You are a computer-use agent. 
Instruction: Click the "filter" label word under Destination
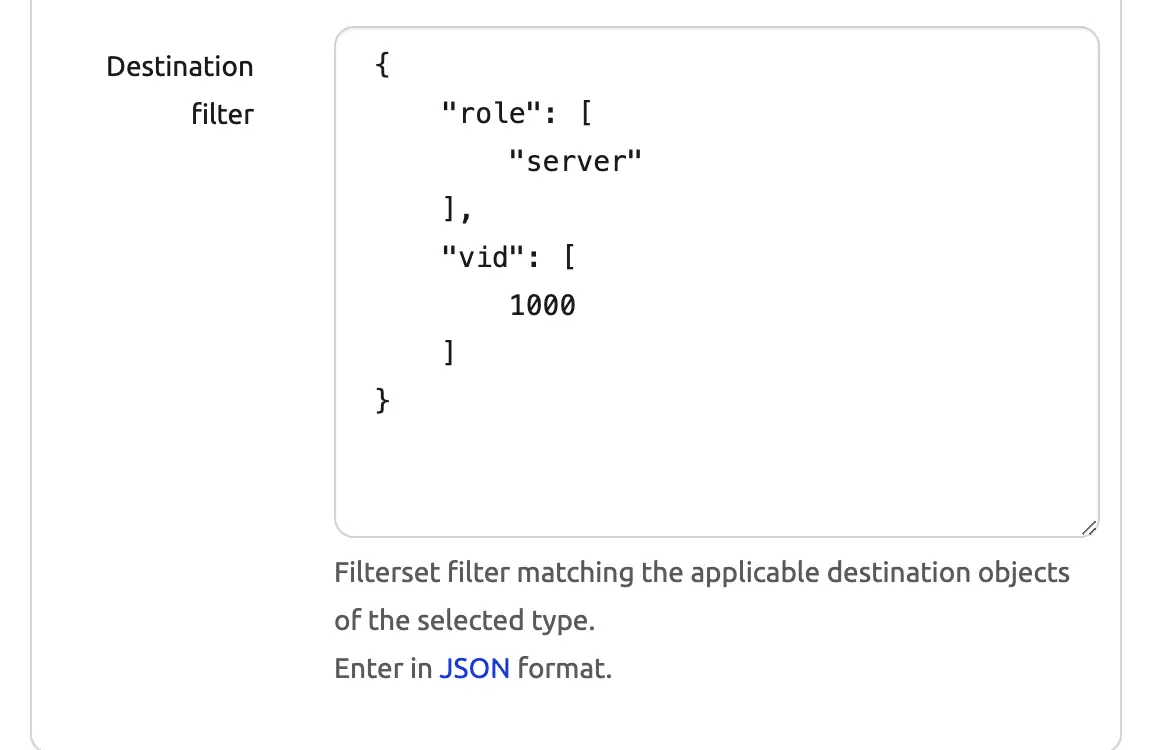(x=222, y=114)
